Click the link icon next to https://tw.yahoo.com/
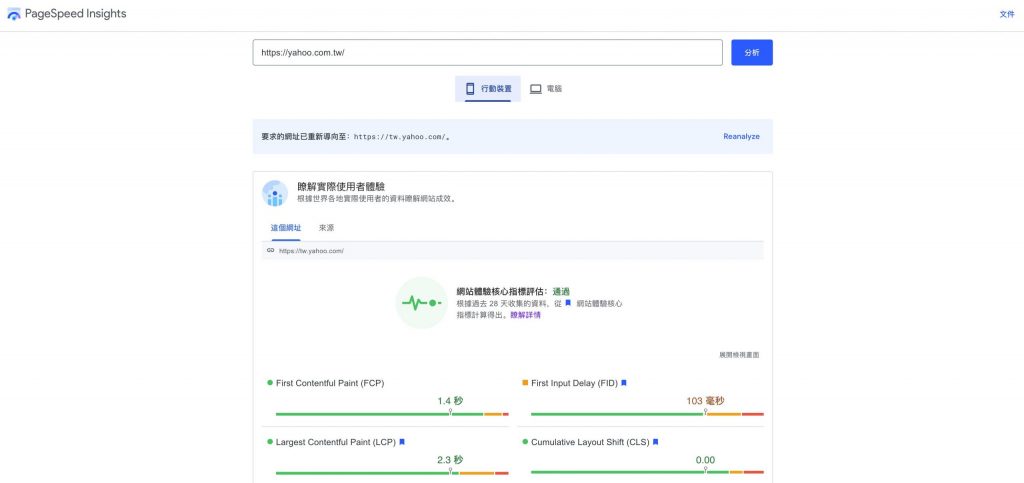Viewport: 1024px width, 483px height. tap(270, 250)
